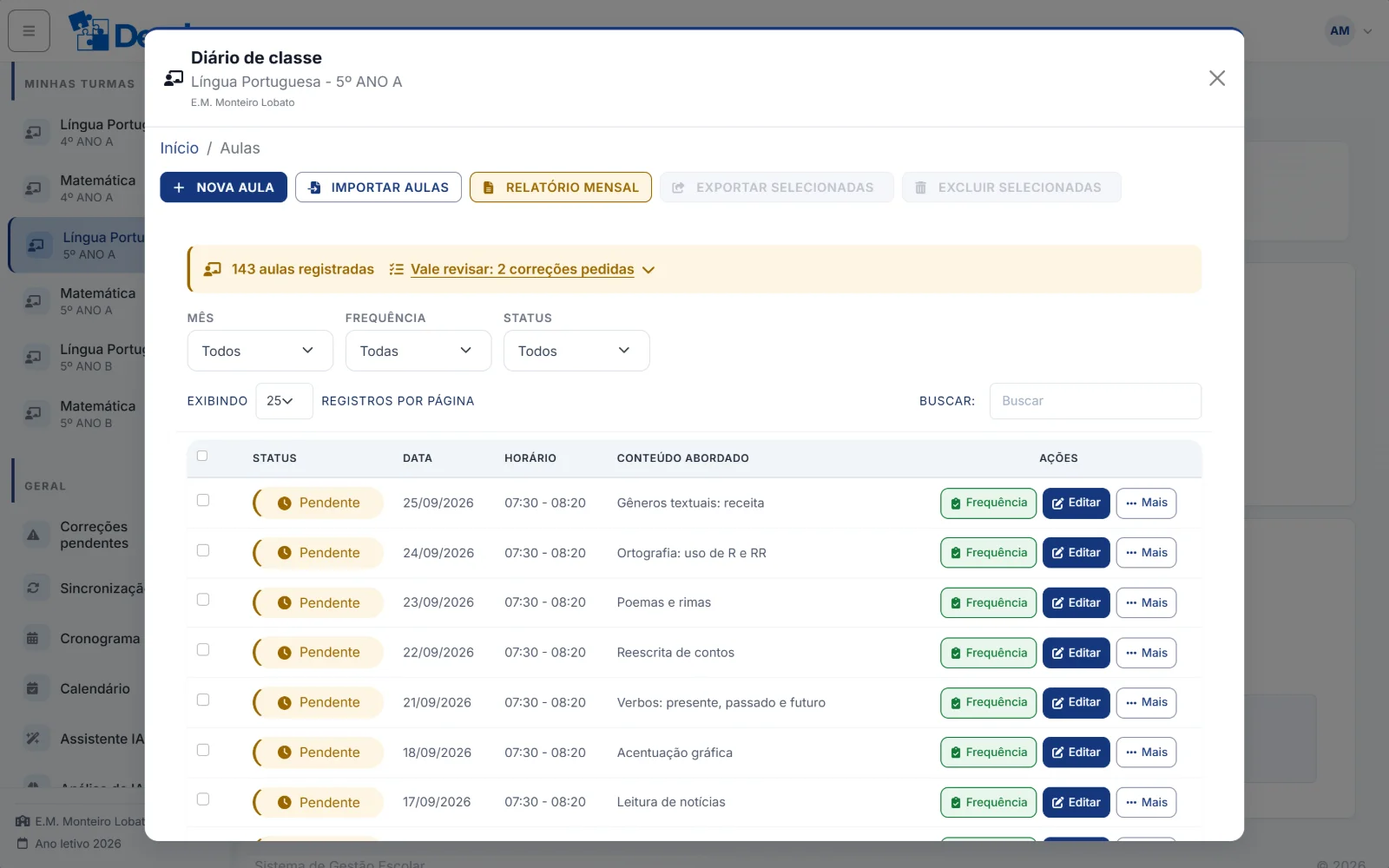The image size is (1389, 868).
Task: Edit the Acentuação gráfica lesson
Action: pos(1076,753)
